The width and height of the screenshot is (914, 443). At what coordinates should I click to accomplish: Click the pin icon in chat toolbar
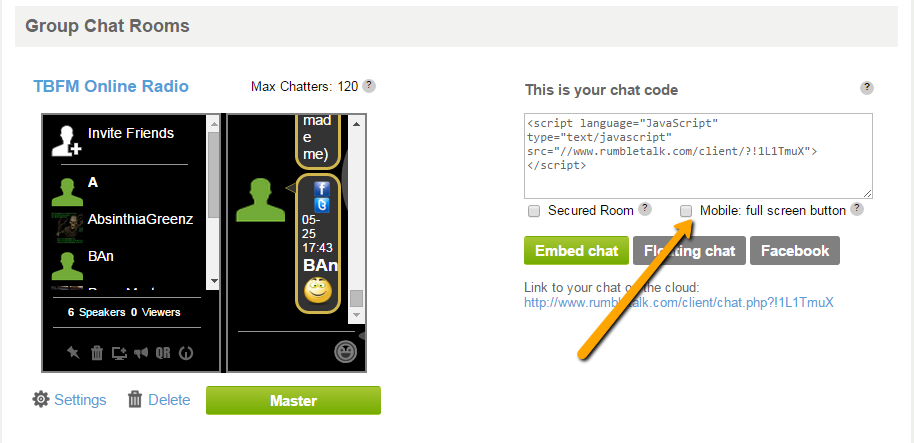[73, 353]
